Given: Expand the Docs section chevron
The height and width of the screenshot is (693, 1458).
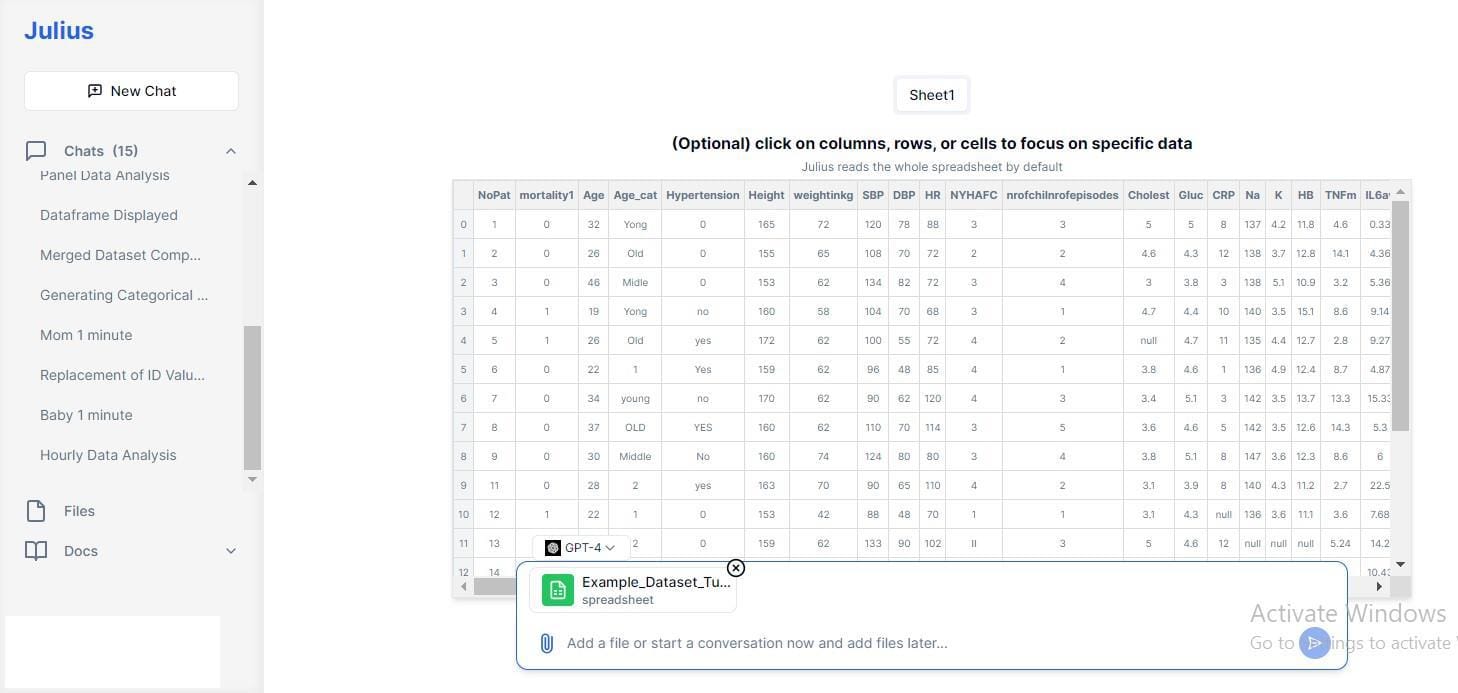Looking at the screenshot, I should click(231, 551).
